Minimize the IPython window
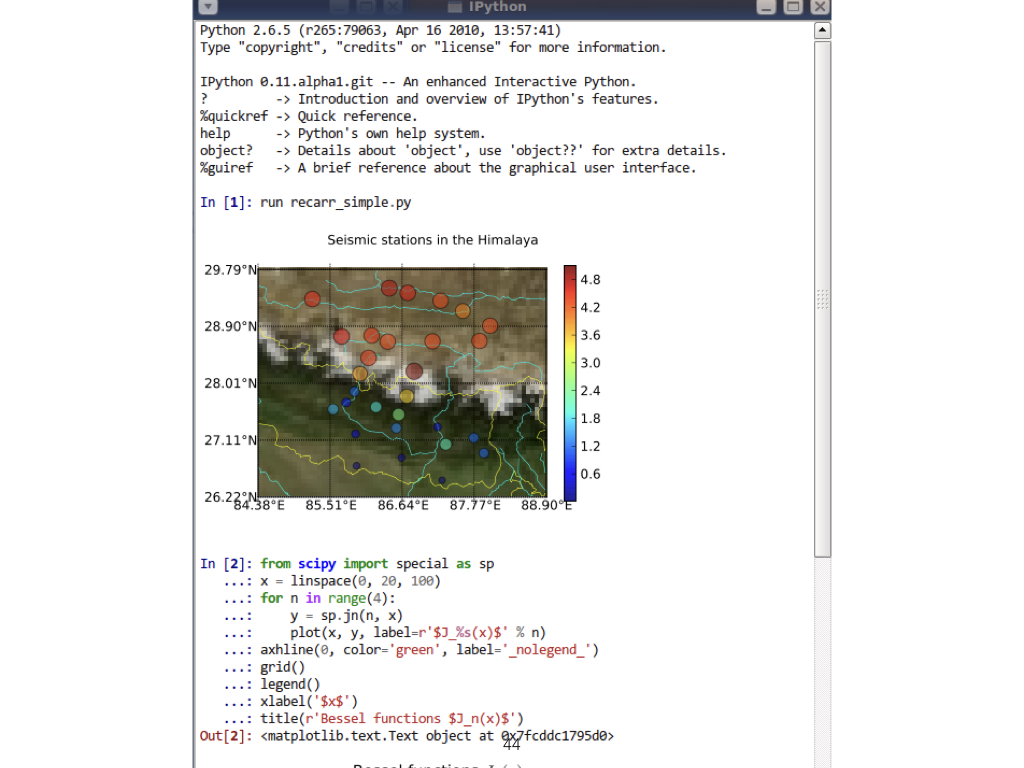 [767, 7]
